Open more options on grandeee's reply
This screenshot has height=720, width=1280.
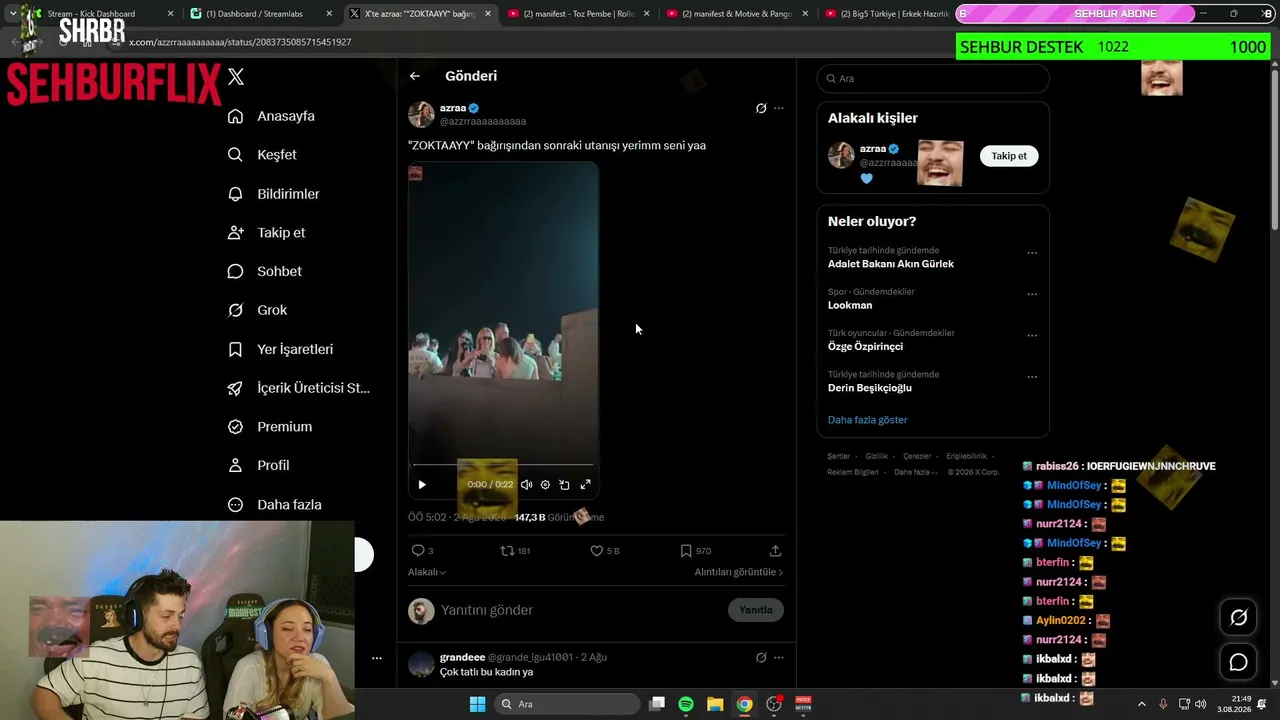coord(779,658)
